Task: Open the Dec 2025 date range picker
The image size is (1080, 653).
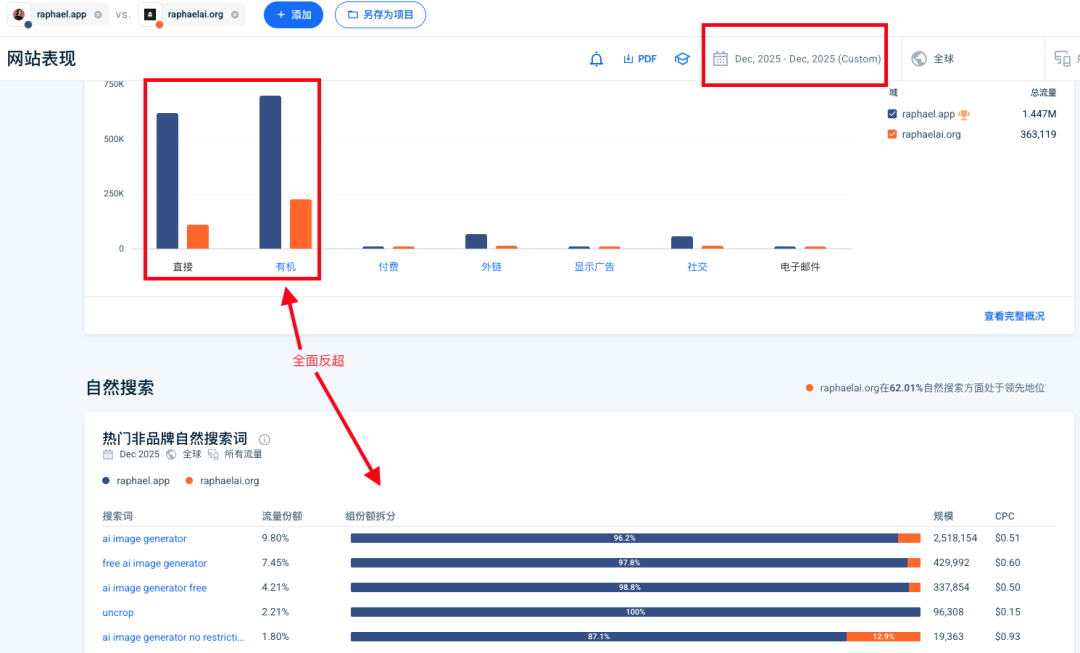Action: 797,59
